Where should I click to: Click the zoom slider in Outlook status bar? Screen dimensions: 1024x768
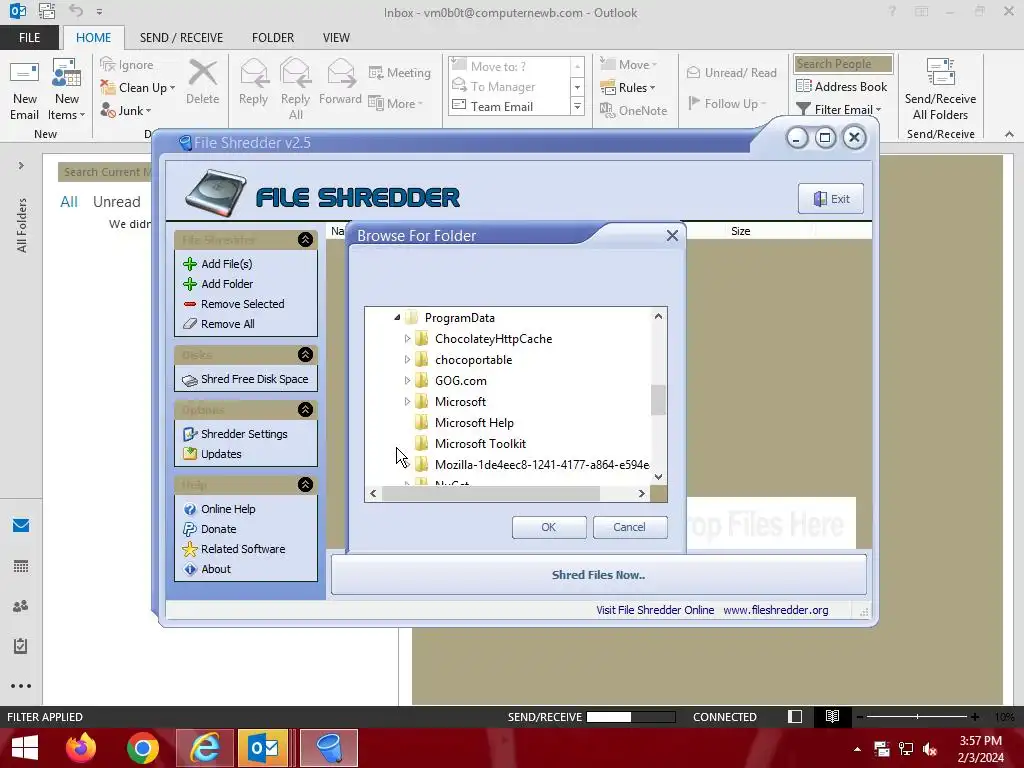[917, 717]
